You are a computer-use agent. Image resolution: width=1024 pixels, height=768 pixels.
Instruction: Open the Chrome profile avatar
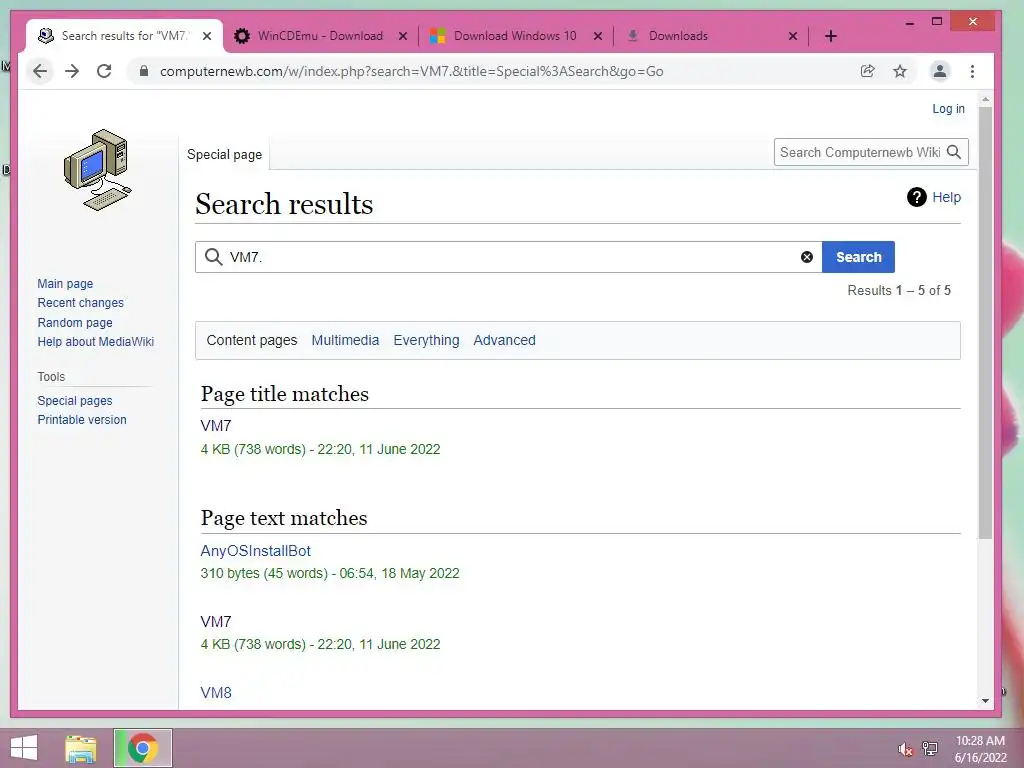(940, 71)
